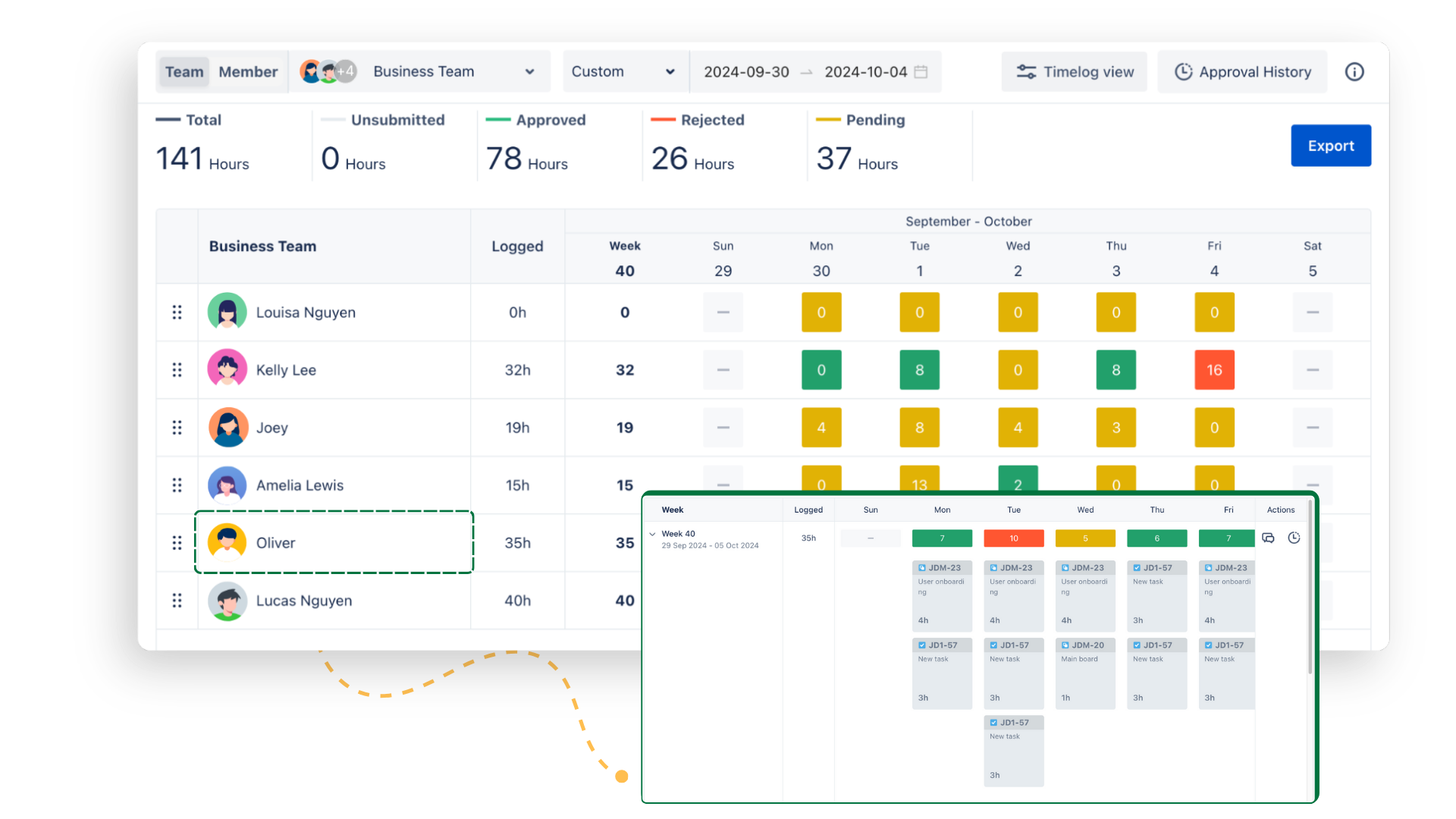
Task: Click Kelly Lee's avatar
Action: pyautogui.click(x=227, y=370)
